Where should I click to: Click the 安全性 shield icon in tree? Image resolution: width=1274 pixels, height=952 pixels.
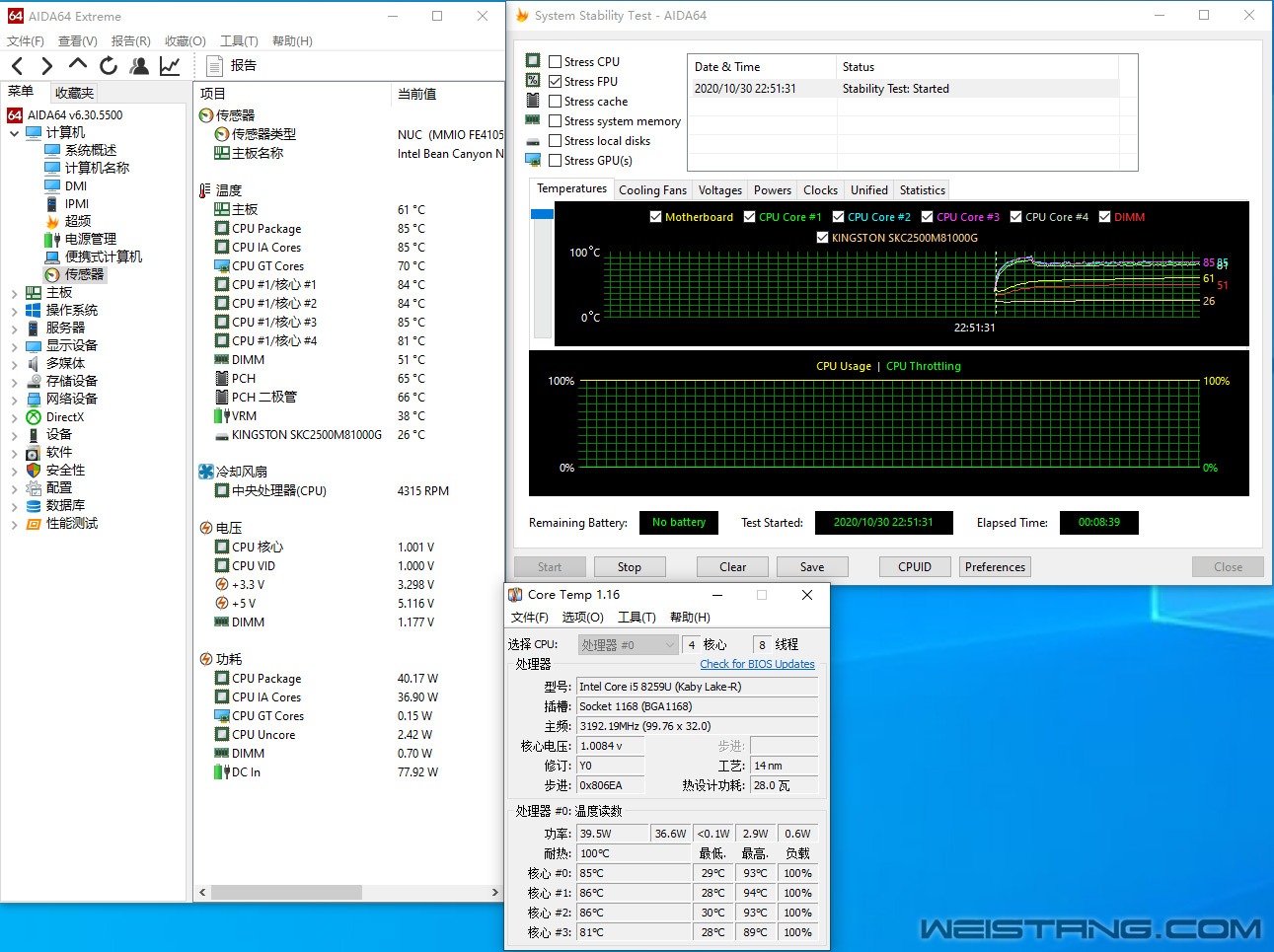[x=34, y=471]
